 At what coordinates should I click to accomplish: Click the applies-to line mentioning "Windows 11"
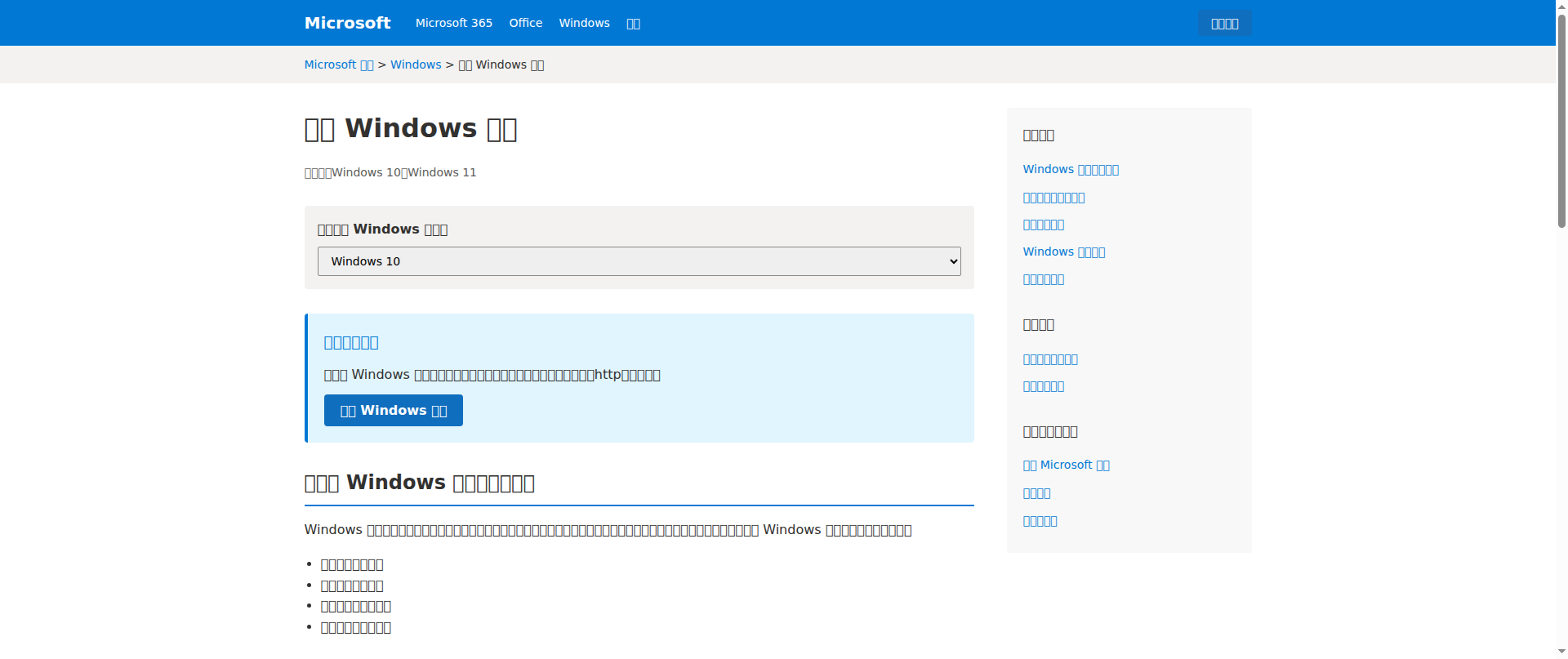click(x=390, y=172)
